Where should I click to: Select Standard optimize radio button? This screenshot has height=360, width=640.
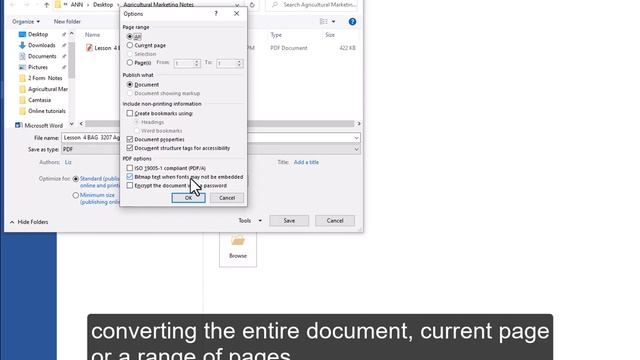click(76, 179)
